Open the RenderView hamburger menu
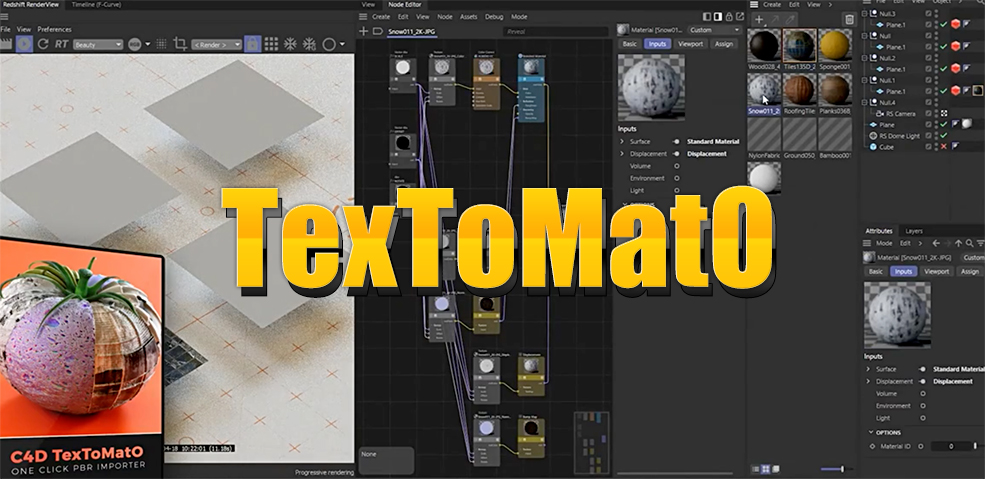 tap(4, 16)
